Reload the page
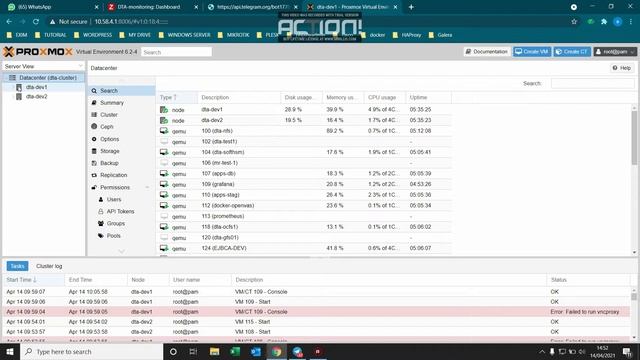Screen dimensions: 640x360 [36, 22]
